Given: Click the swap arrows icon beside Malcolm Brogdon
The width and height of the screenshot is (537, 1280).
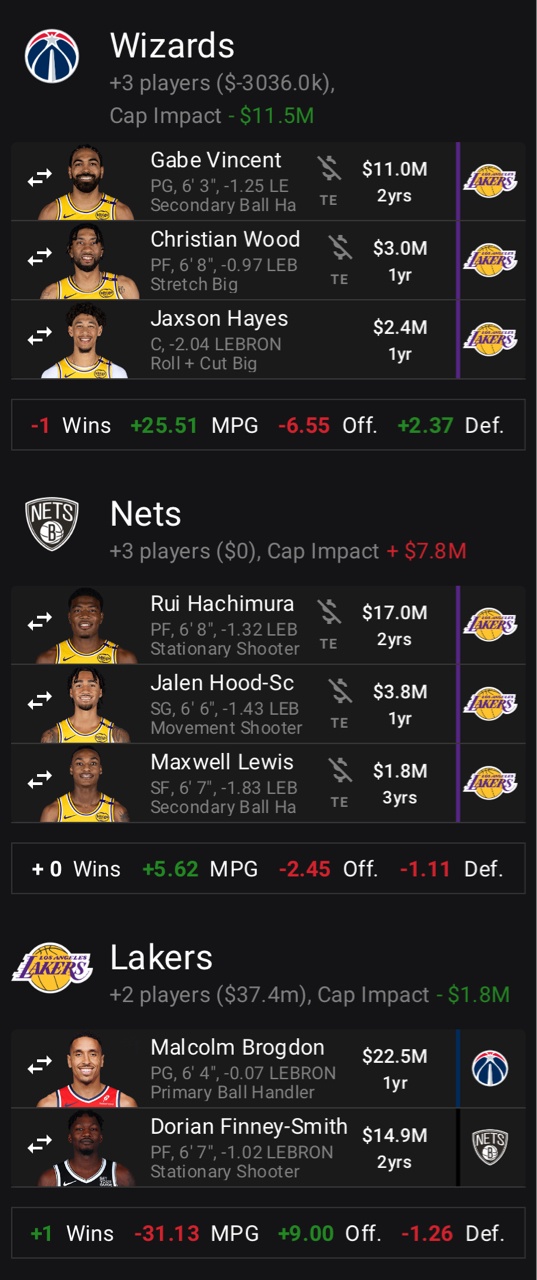Looking at the screenshot, I should tap(39, 1066).
